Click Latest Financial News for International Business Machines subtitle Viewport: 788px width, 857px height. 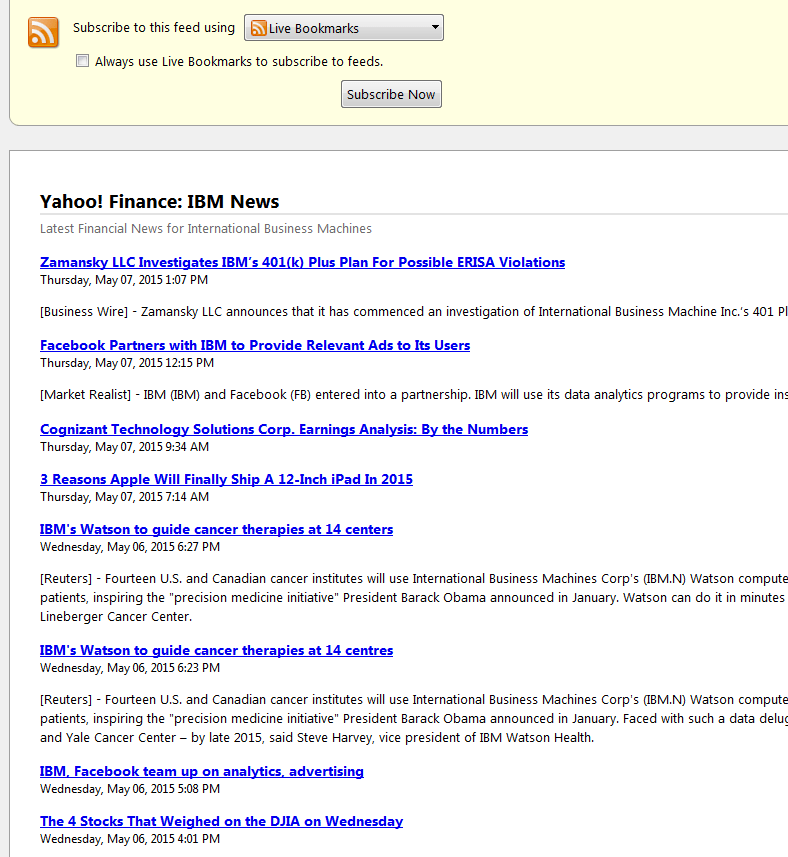(205, 228)
